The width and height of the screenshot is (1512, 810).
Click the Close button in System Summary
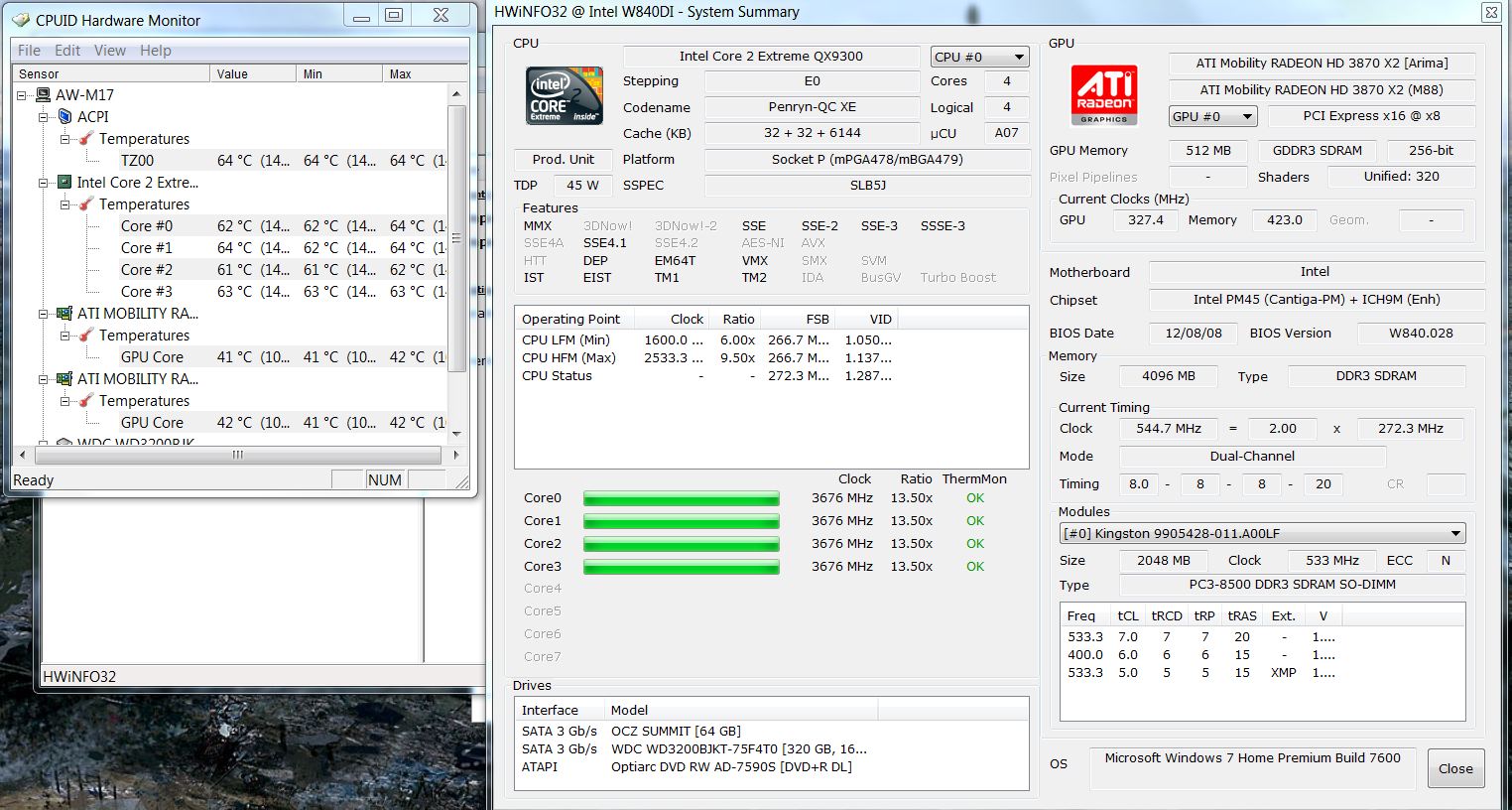click(1455, 768)
